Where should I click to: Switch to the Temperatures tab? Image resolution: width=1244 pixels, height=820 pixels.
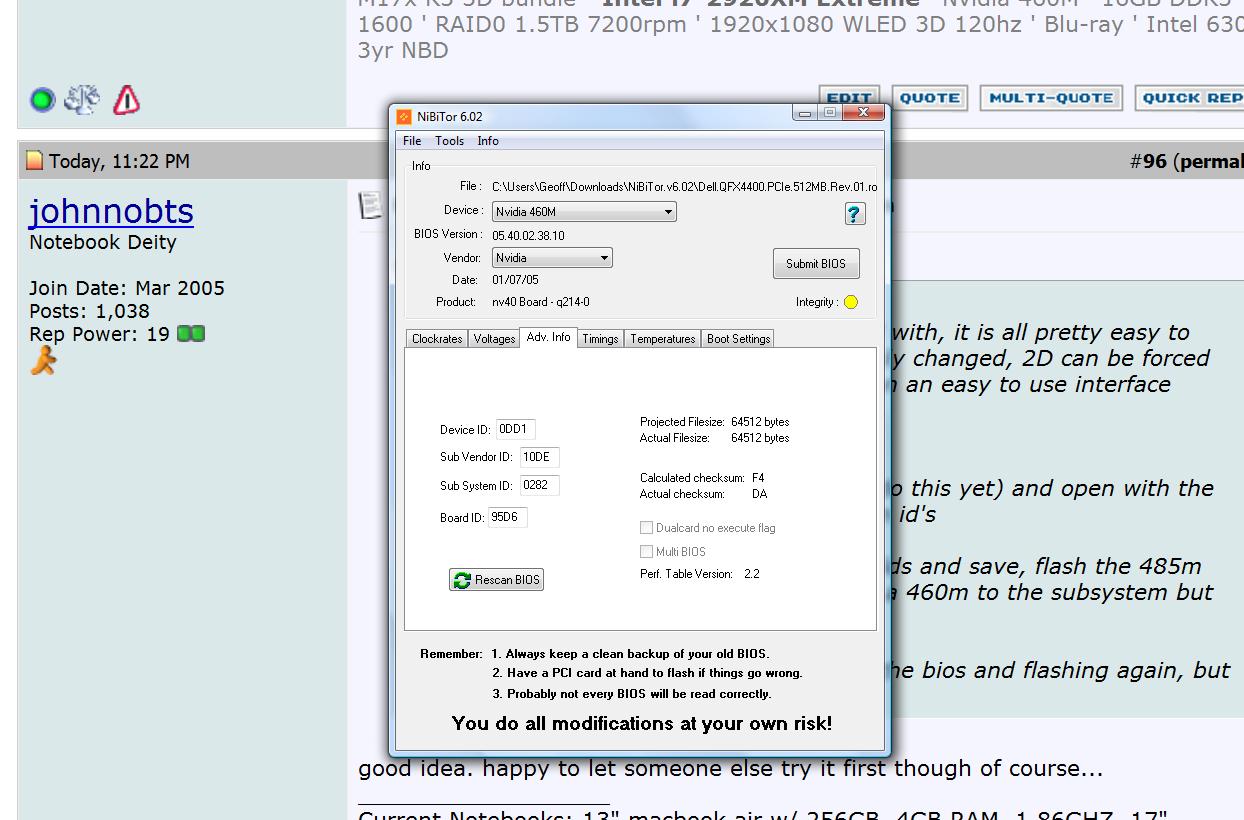coord(662,339)
